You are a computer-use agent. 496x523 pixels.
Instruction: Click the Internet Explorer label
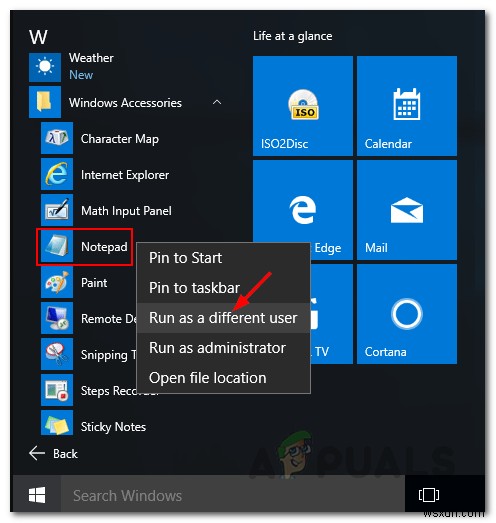(x=125, y=175)
